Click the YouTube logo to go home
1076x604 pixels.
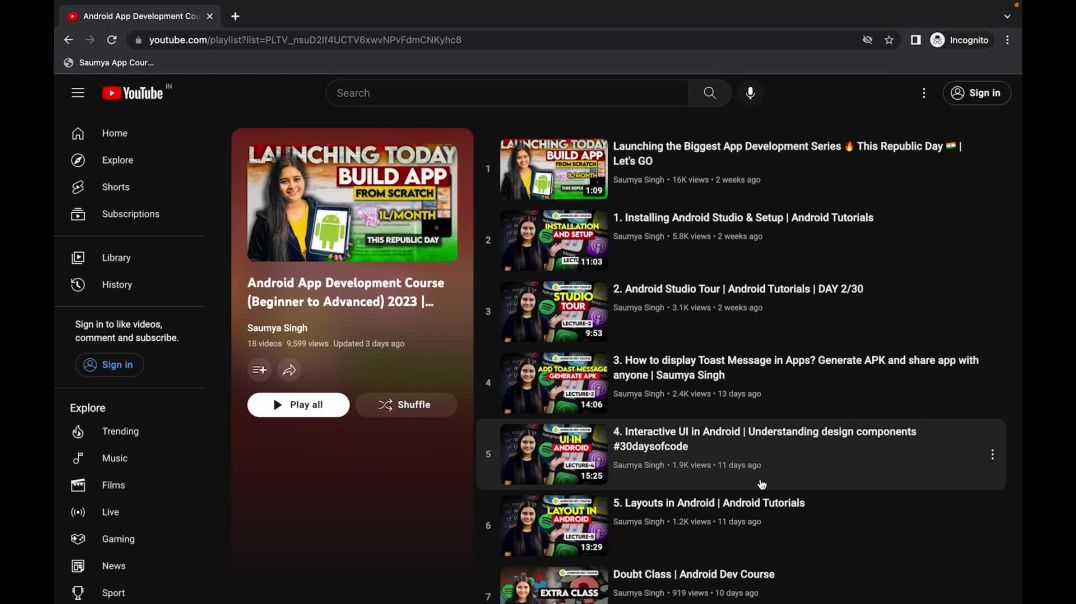click(x=133, y=93)
